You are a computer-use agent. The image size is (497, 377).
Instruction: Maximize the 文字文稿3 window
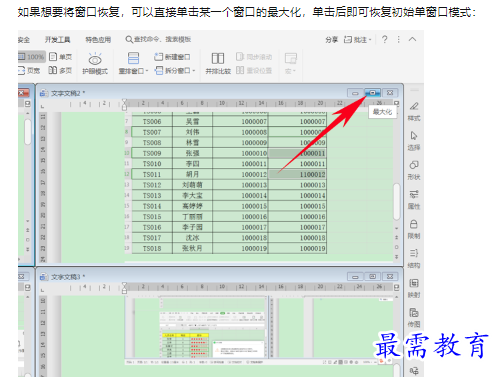[x=373, y=276]
